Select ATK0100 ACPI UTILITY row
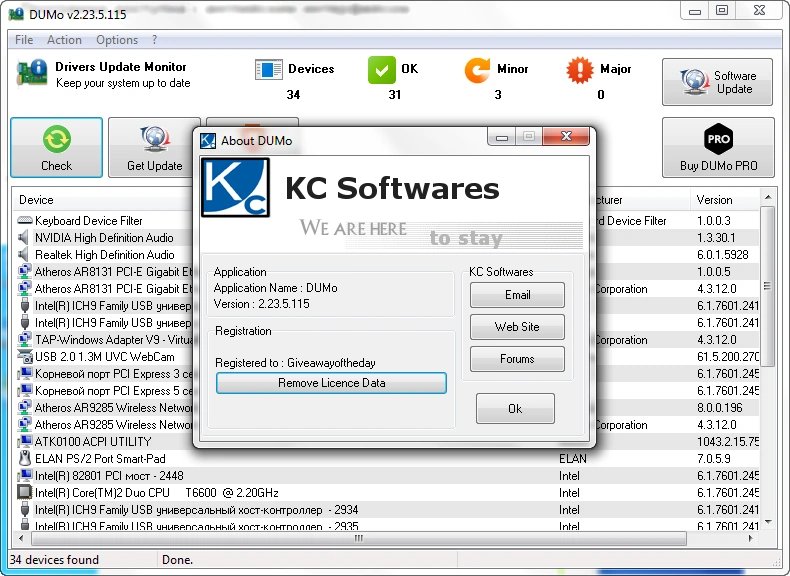The image size is (790, 576). point(385,441)
